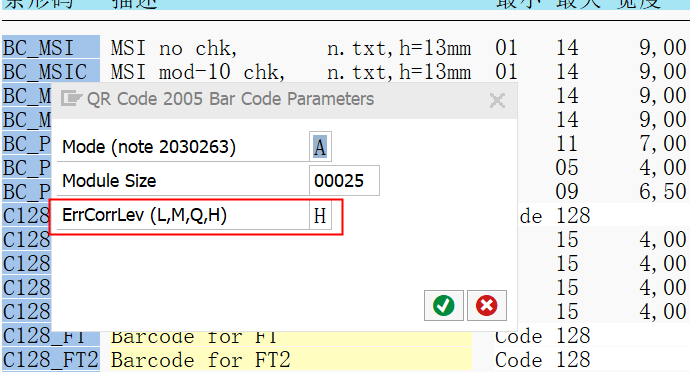The image size is (690, 372).
Task: Click the ErrCorrLev (L,M,Q,H) label
Action: point(144,215)
